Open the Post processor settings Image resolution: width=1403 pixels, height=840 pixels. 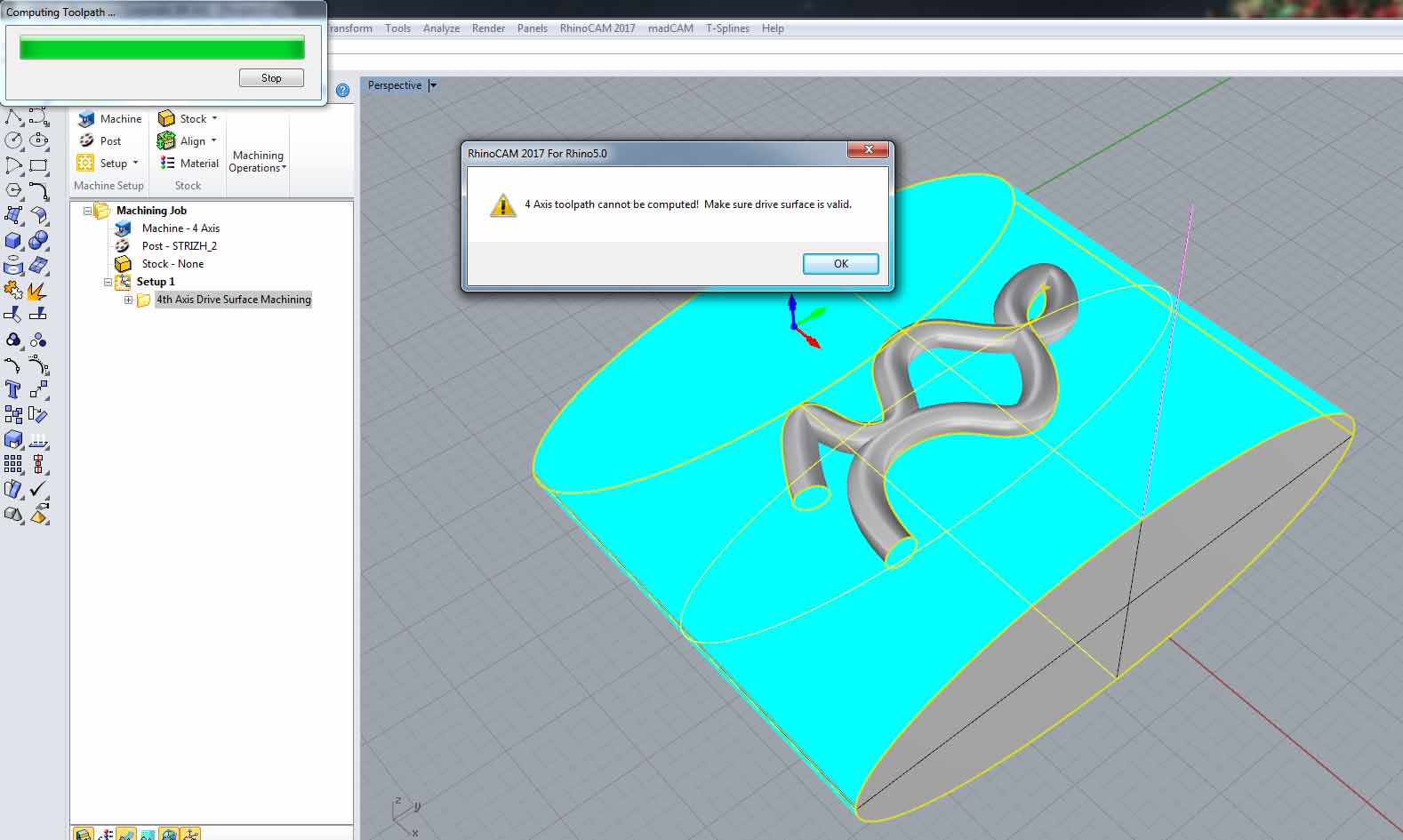point(100,141)
